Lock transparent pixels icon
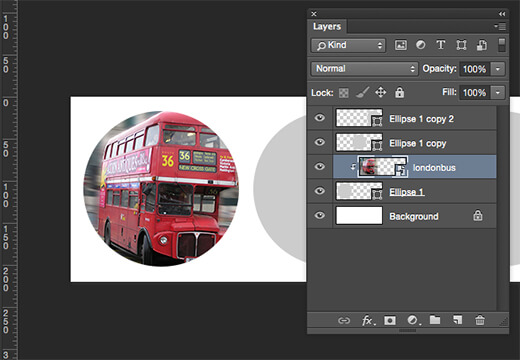Image resolution: width=520 pixels, height=360 pixels. click(344, 93)
